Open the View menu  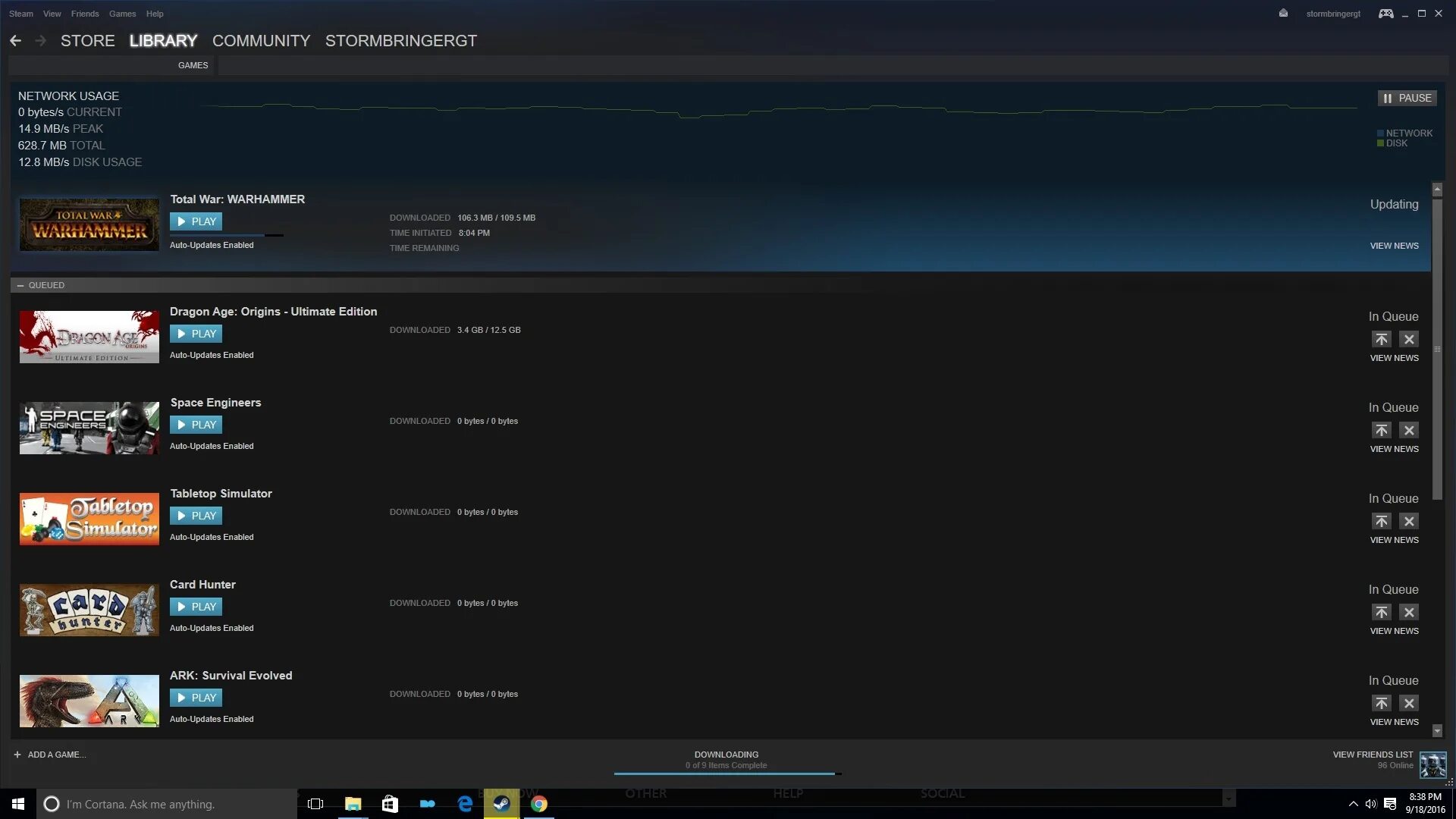[x=52, y=14]
